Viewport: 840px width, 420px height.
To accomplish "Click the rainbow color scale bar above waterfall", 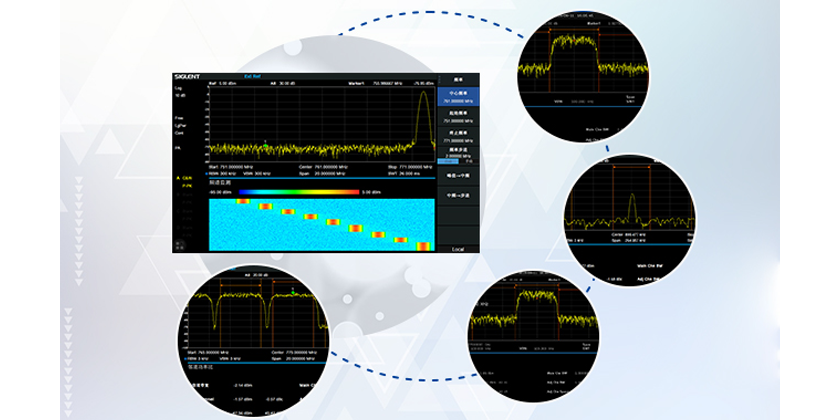I will [299, 191].
